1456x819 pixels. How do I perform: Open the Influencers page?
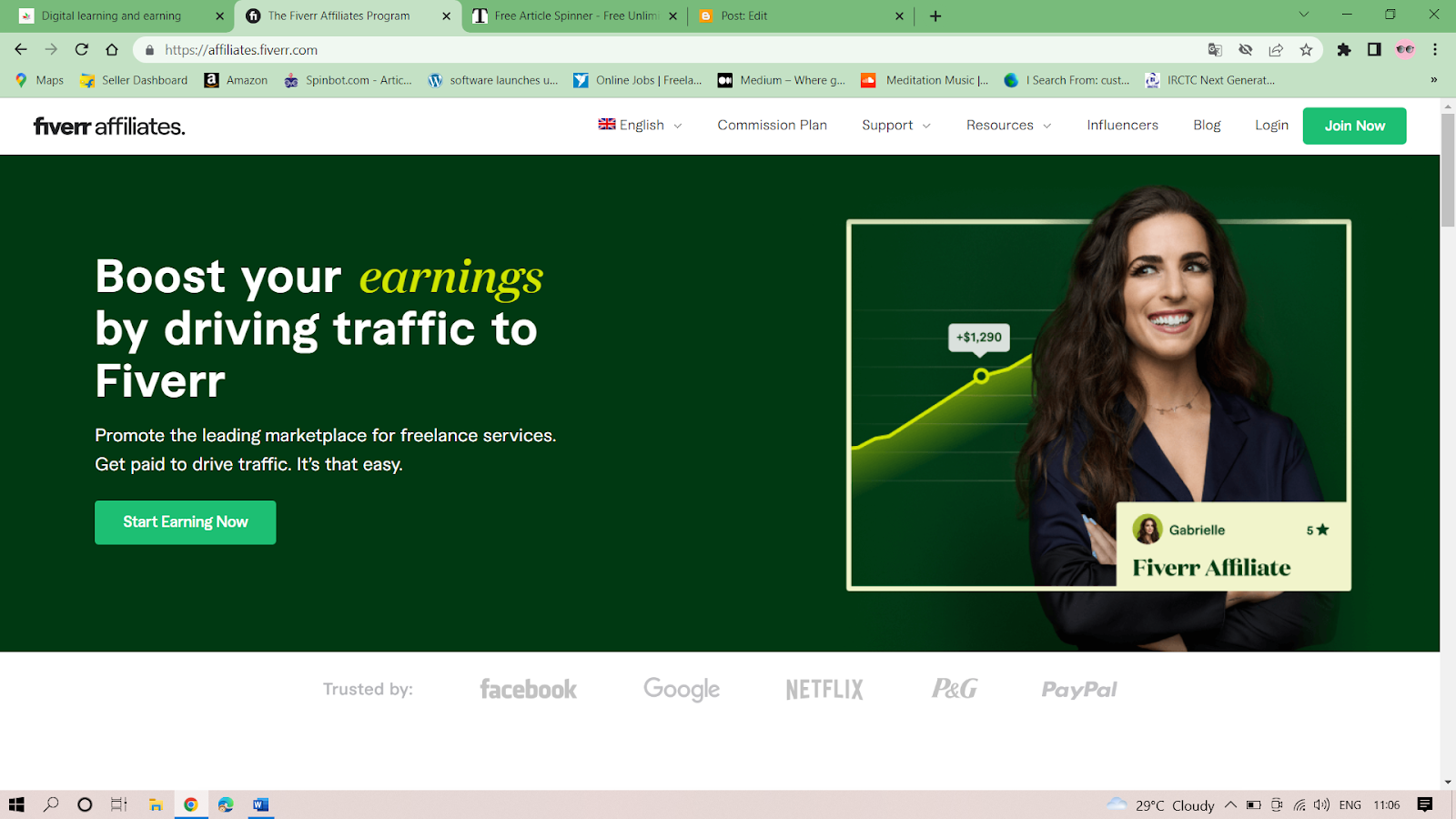(1122, 125)
